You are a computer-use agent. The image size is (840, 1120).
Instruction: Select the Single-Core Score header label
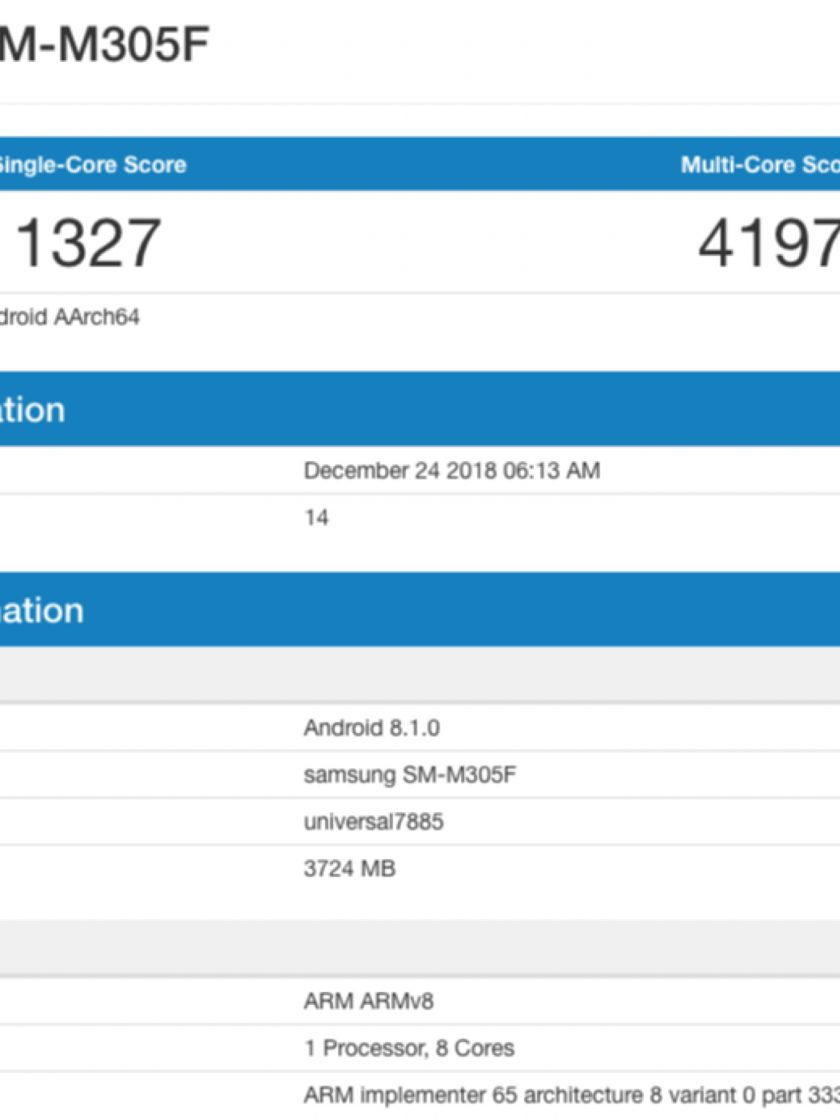92,165
